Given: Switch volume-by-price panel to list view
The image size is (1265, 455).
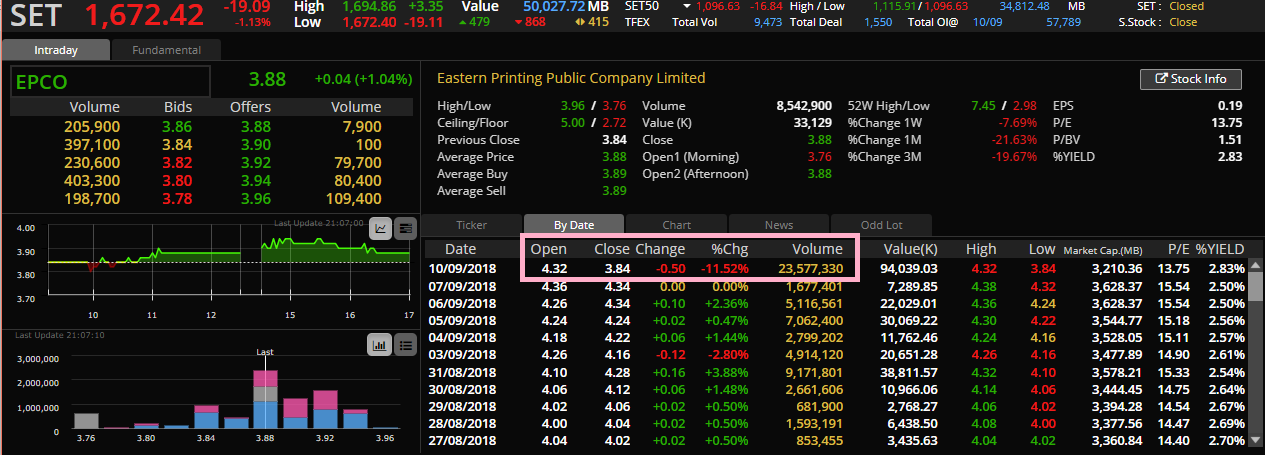Looking at the screenshot, I should pyautogui.click(x=405, y=345).
